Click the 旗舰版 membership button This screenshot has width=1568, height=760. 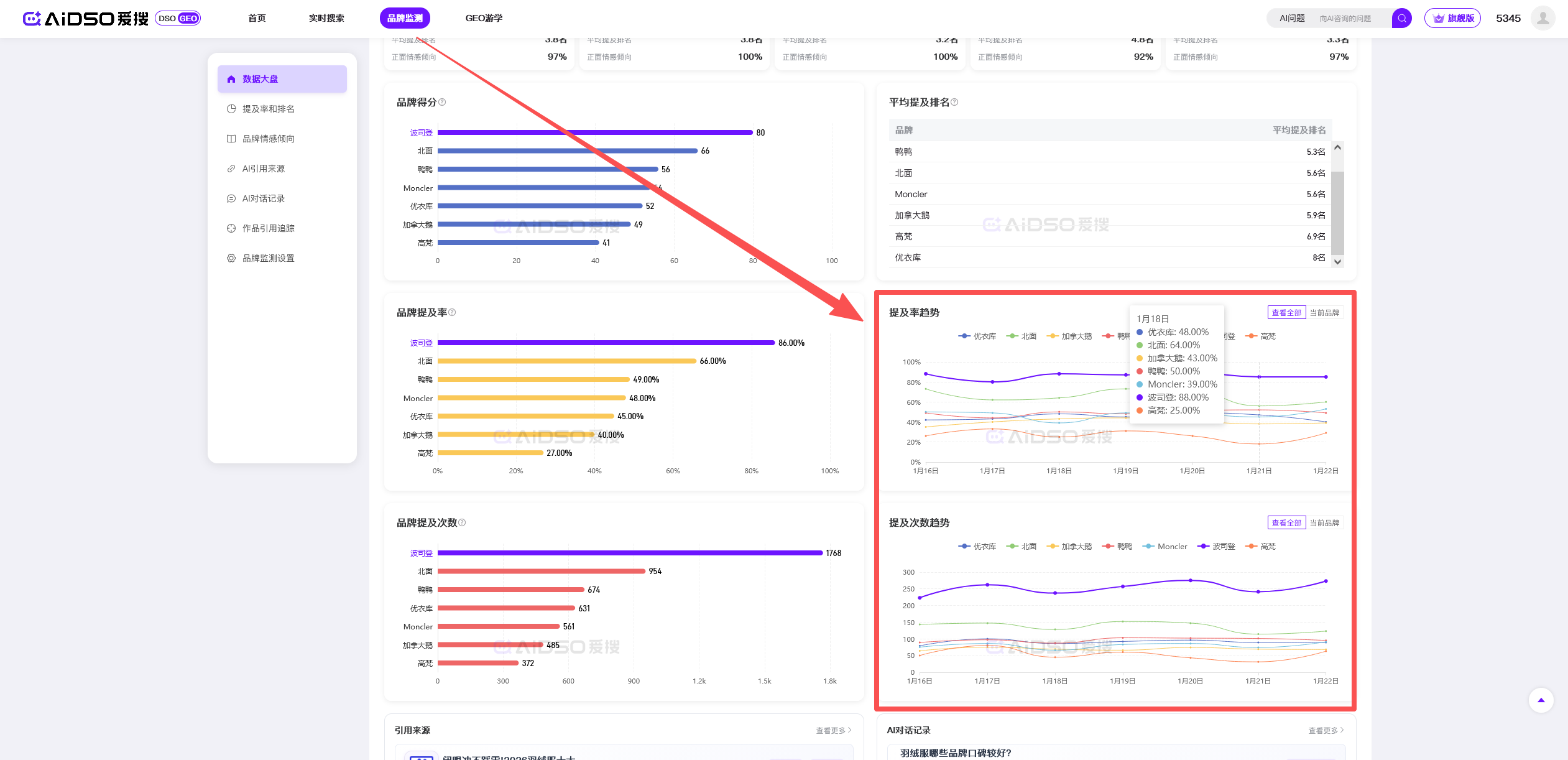coord(1452,18)
